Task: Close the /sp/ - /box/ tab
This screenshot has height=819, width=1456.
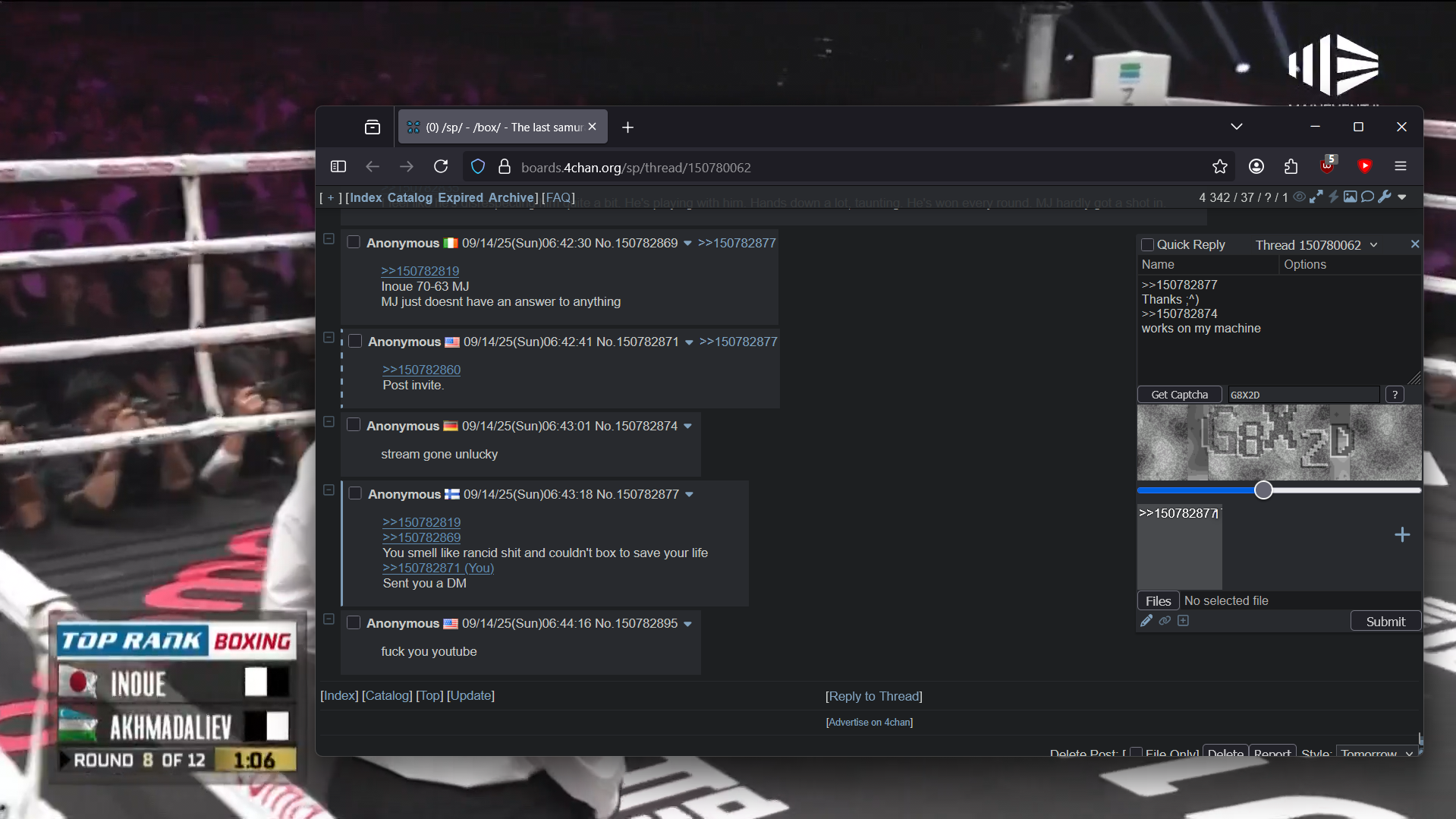Action: tap(593, 127)
